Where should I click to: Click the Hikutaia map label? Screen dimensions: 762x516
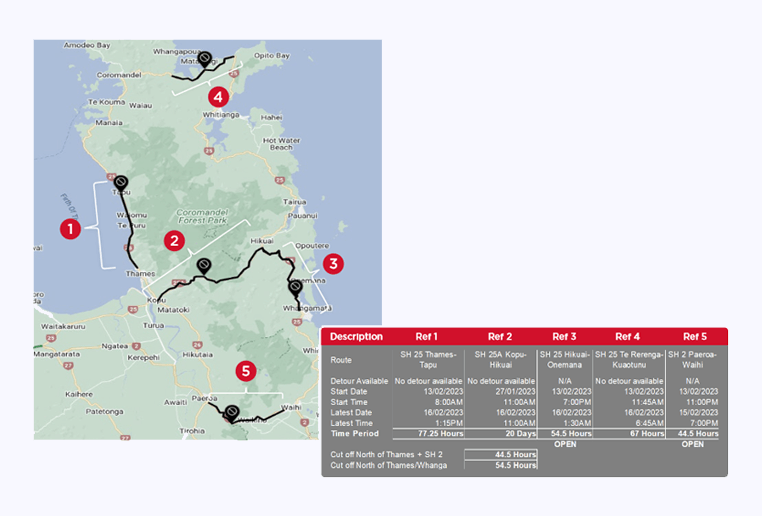click(197, 355)
